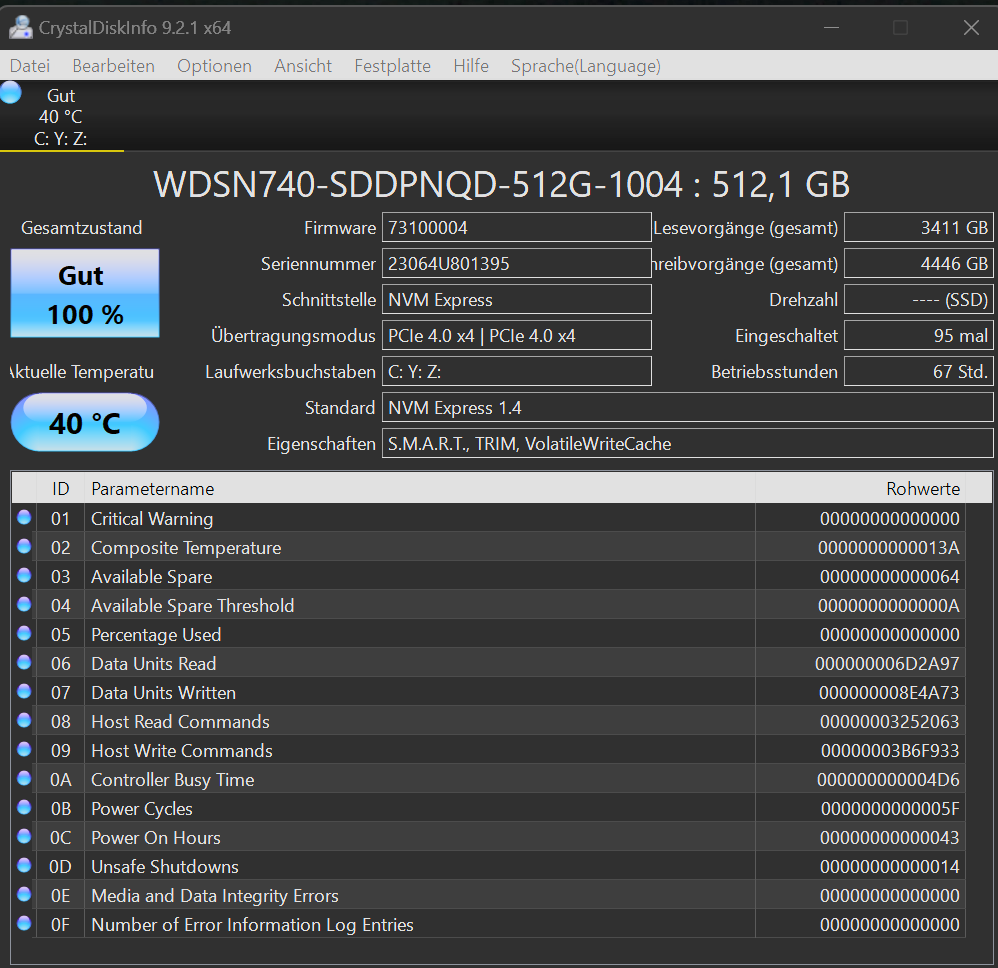Click the Betriebsstunden value 67 Std.
Viewport: 998px width, 968px height.
pyautogui.click(x=918, y=372)
